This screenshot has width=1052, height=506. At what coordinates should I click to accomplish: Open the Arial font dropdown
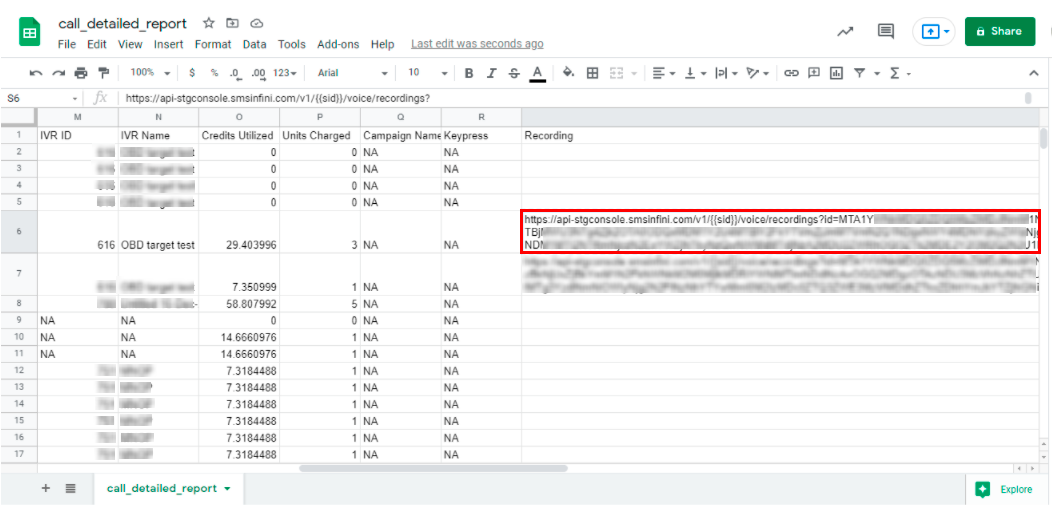point(352,72)
